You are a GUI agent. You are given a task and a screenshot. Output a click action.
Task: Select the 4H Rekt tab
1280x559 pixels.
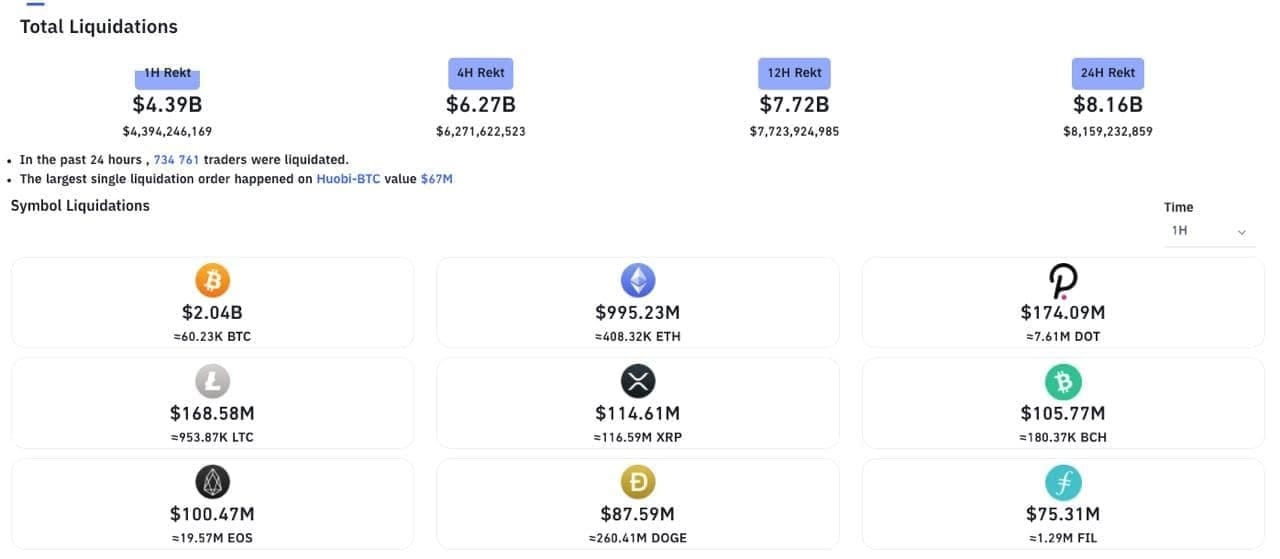pyautogui.click(x=480, y=73)
